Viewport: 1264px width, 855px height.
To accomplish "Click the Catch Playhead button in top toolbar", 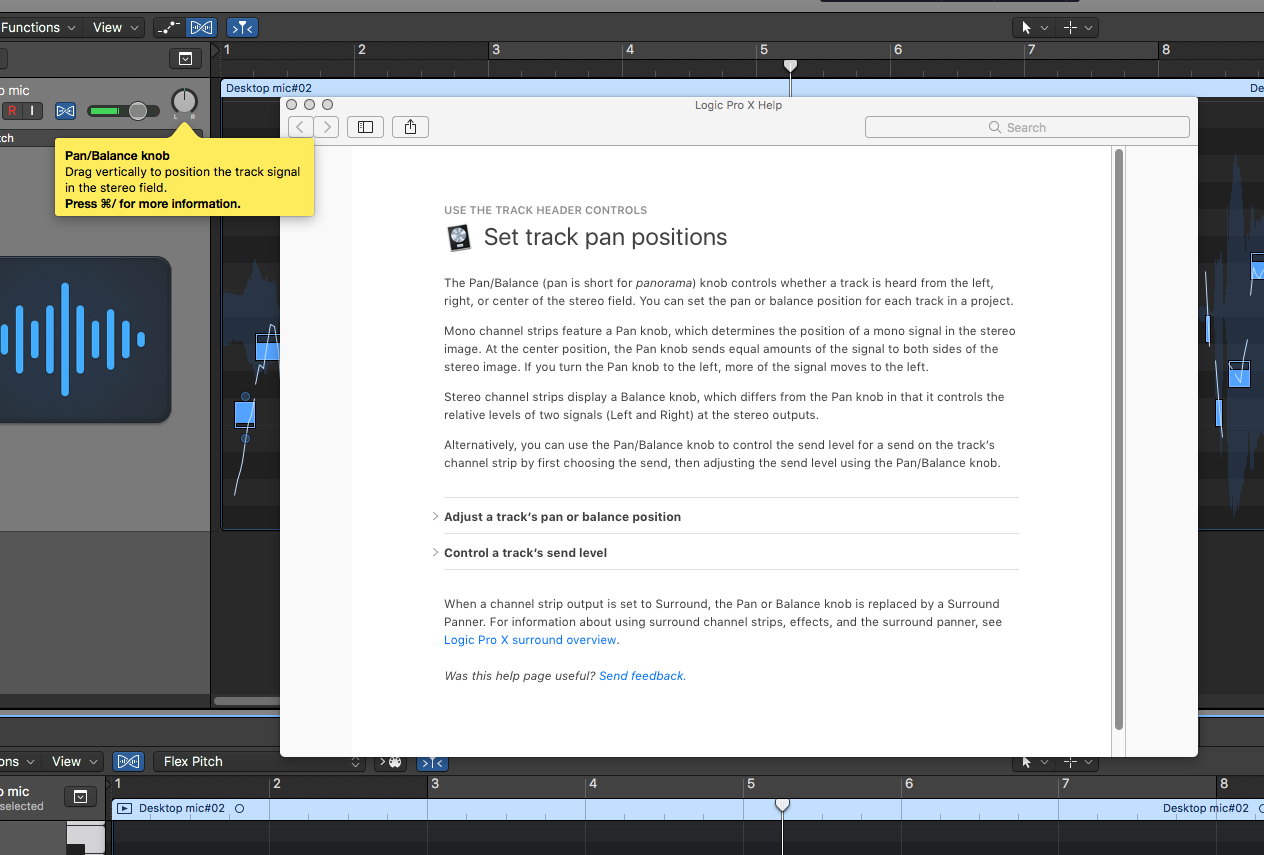I will (x=241, y=28).
